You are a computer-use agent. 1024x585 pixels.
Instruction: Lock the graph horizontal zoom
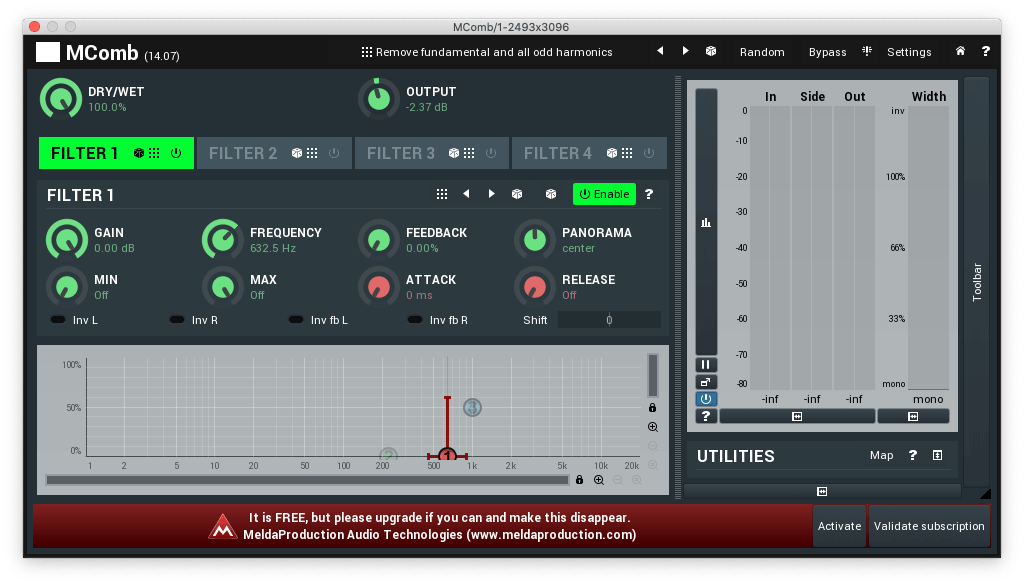click(579, 480)
